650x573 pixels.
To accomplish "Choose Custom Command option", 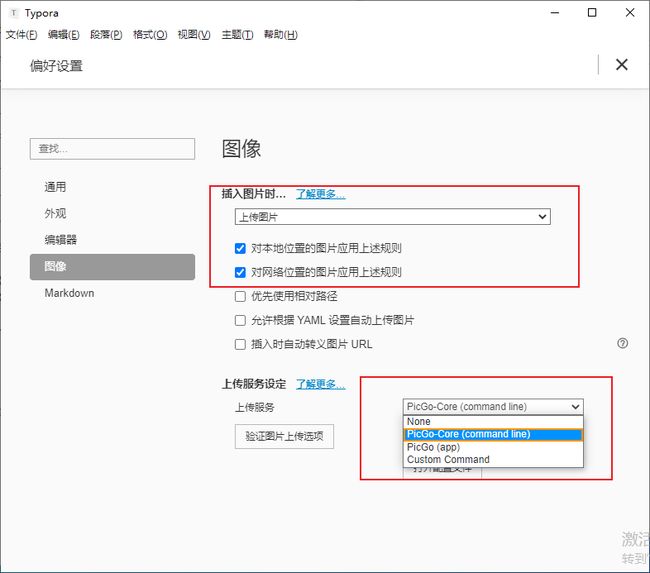I will [x=493, y=460].
